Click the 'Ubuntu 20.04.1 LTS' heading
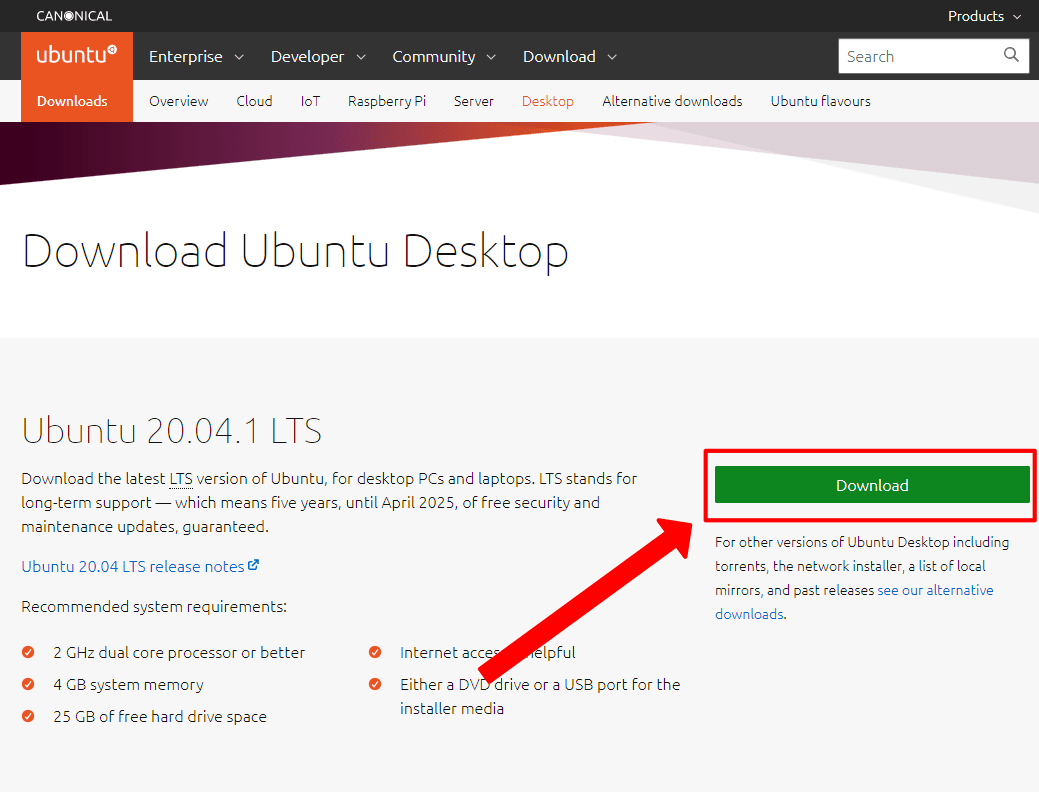 [x=172, y=430]
